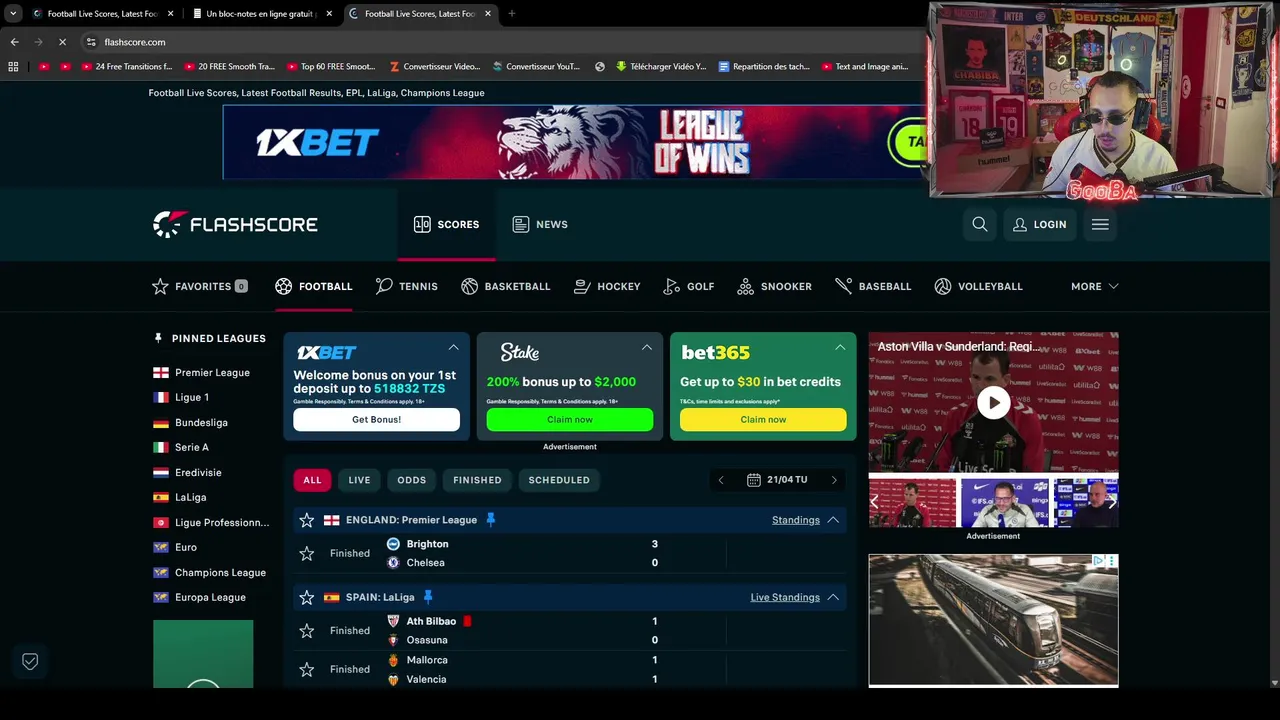1280x720 pixels.
Task: Unpin Spain LaLiga pin icon
Action: click(x=427, y=597)
